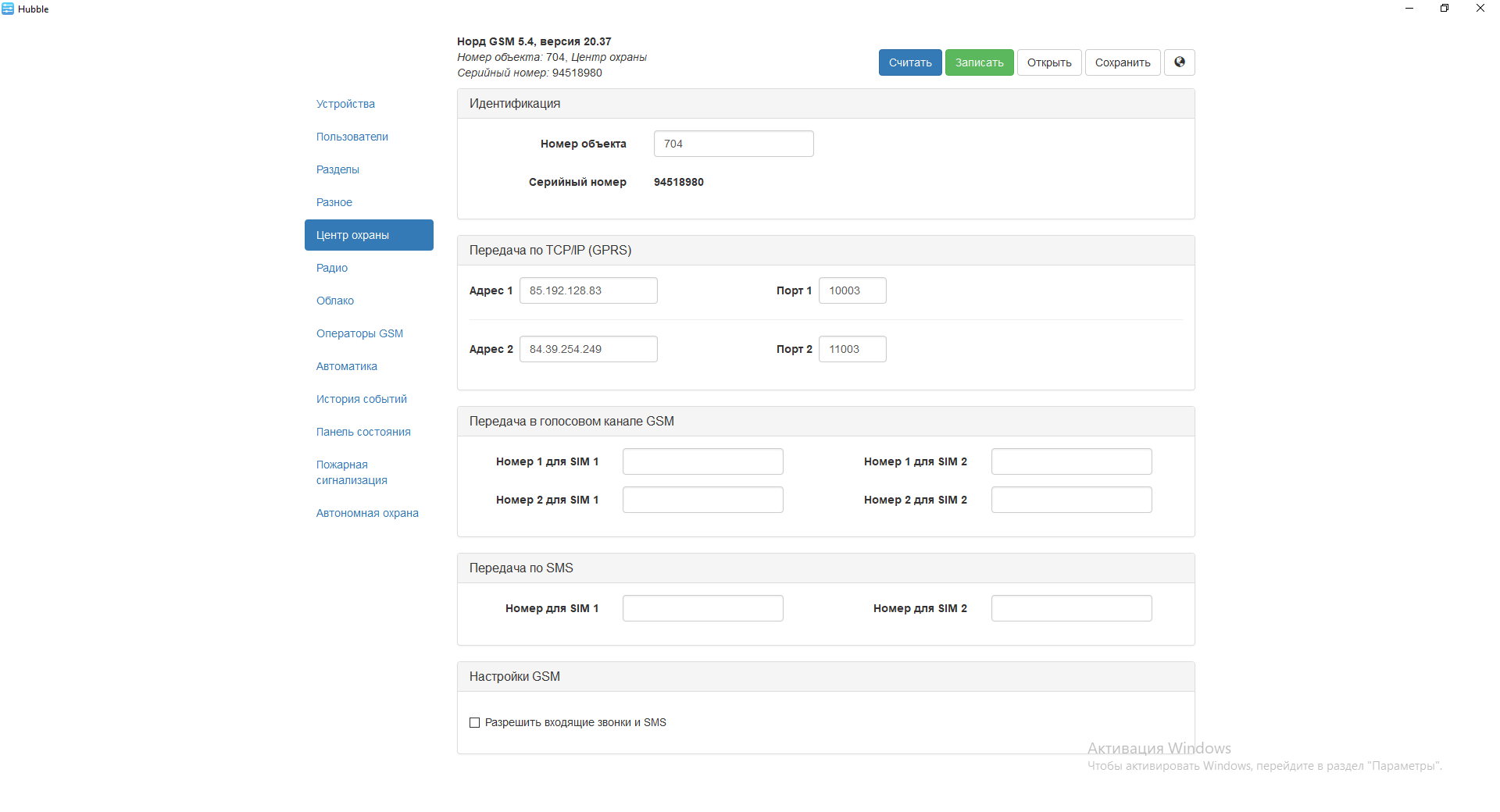Restore down the Hubble window

pos(1445,9)
